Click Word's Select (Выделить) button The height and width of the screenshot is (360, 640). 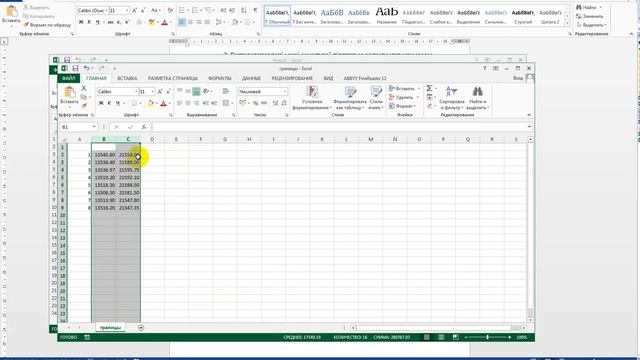pyautogui.click(x=591, y=25)
